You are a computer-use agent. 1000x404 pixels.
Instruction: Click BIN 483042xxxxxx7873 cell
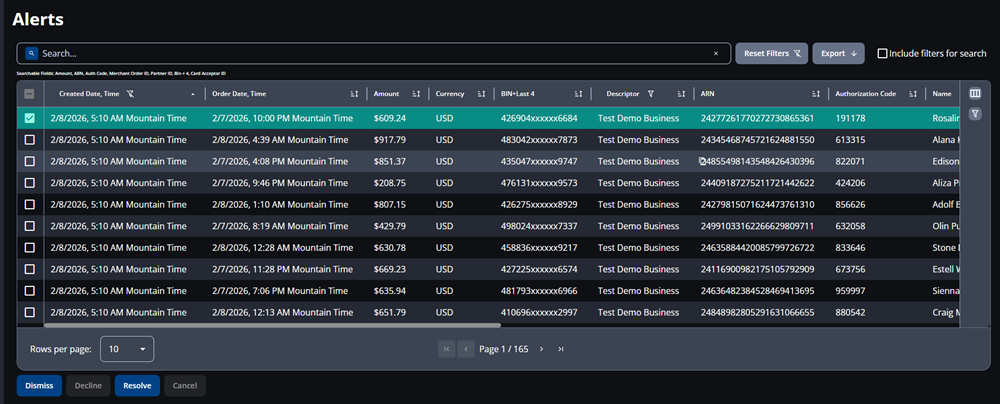(539, 140)
